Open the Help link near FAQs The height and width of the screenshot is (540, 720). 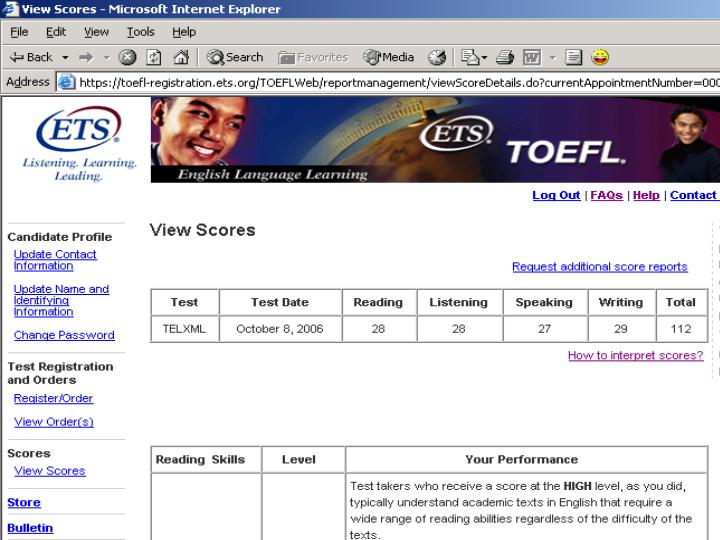point(646,195)
